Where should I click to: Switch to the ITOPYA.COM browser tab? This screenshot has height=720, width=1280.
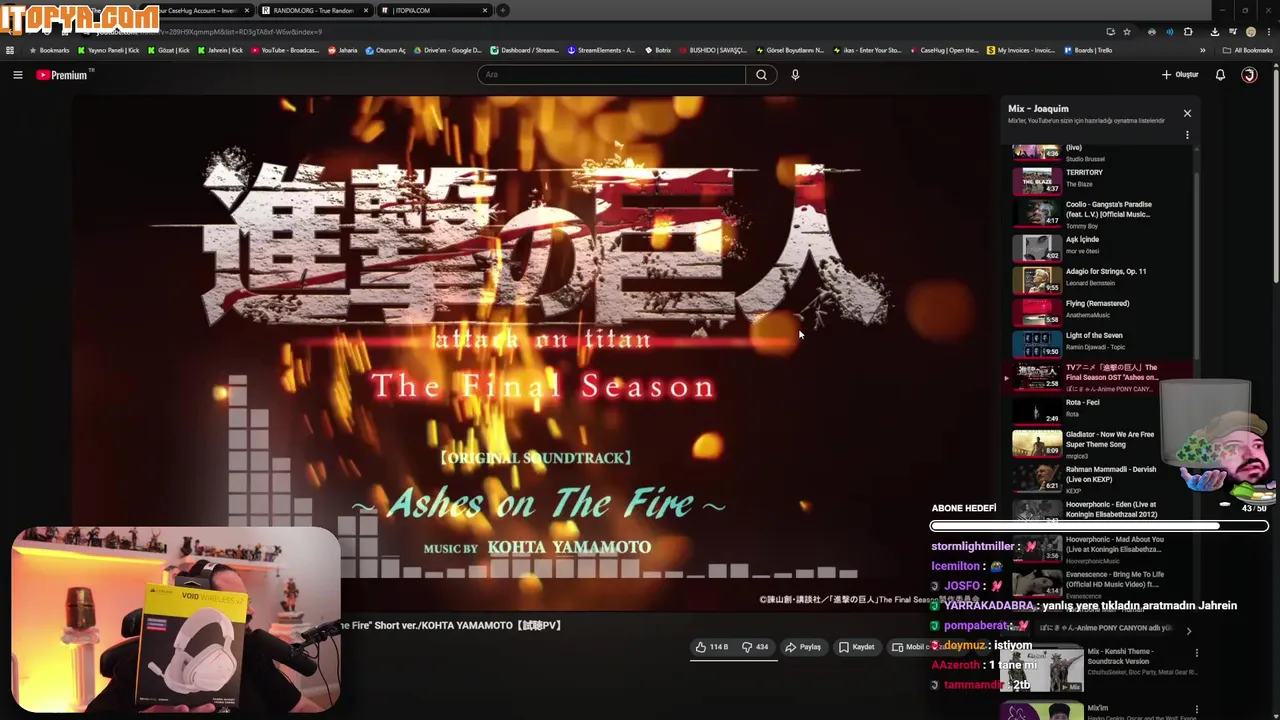435,10
